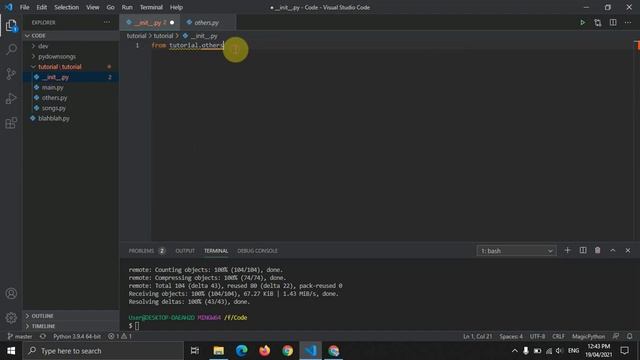Viewport: 640px width, 360px height.
Task: Click the errors and warnings indicator in status bar
Action: [x=120, y=336]
